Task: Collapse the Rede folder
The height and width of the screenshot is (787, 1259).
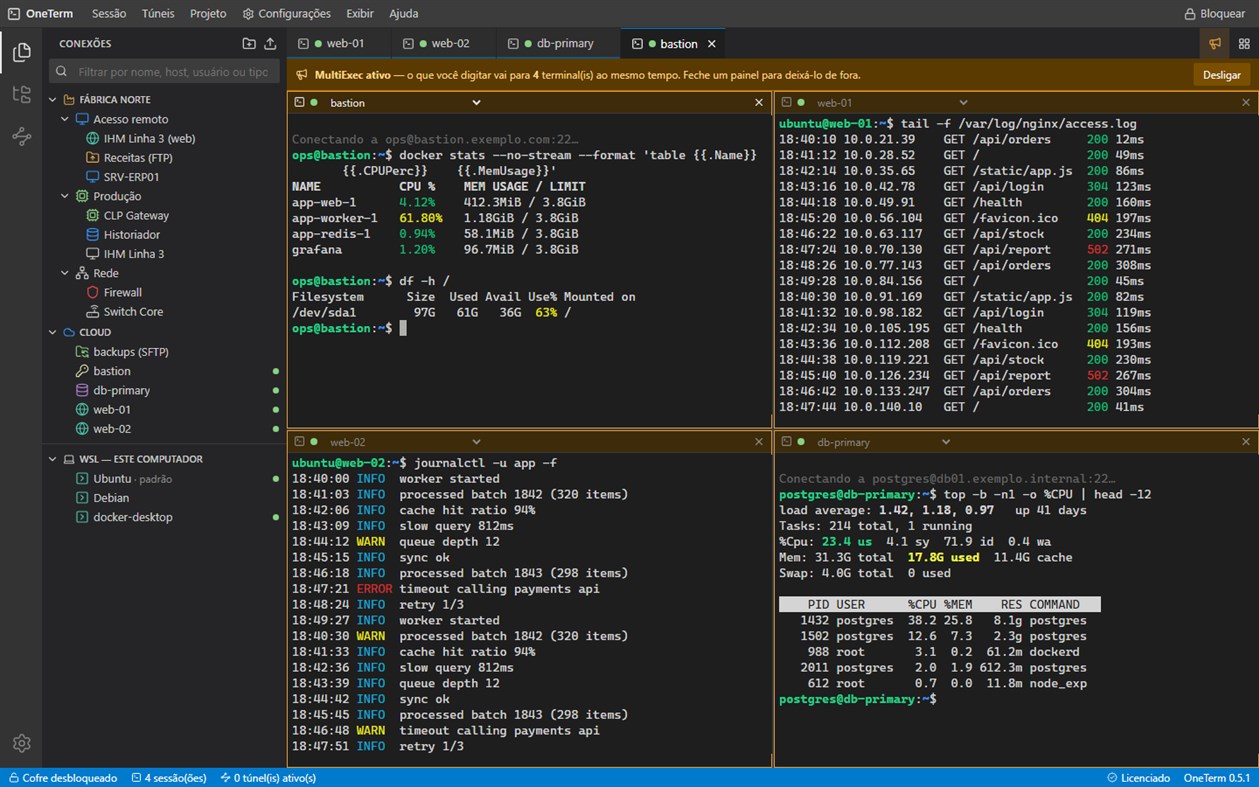Action: point(64,273)
